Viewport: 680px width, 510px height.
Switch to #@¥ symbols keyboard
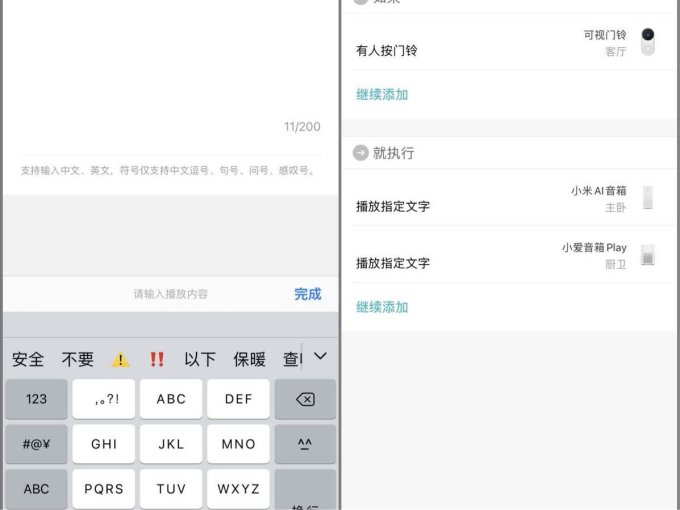36,444
